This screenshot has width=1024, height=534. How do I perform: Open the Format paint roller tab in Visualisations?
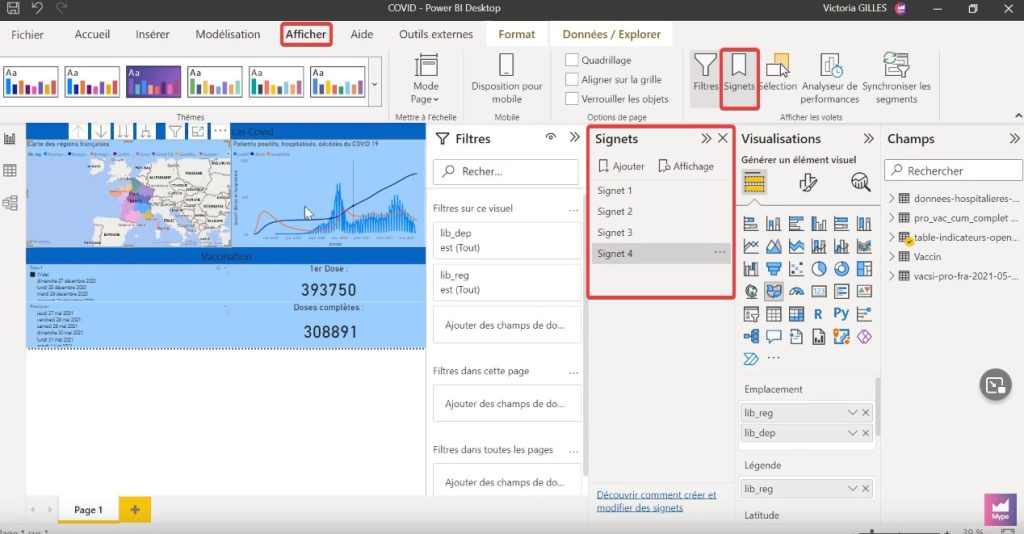808,183
